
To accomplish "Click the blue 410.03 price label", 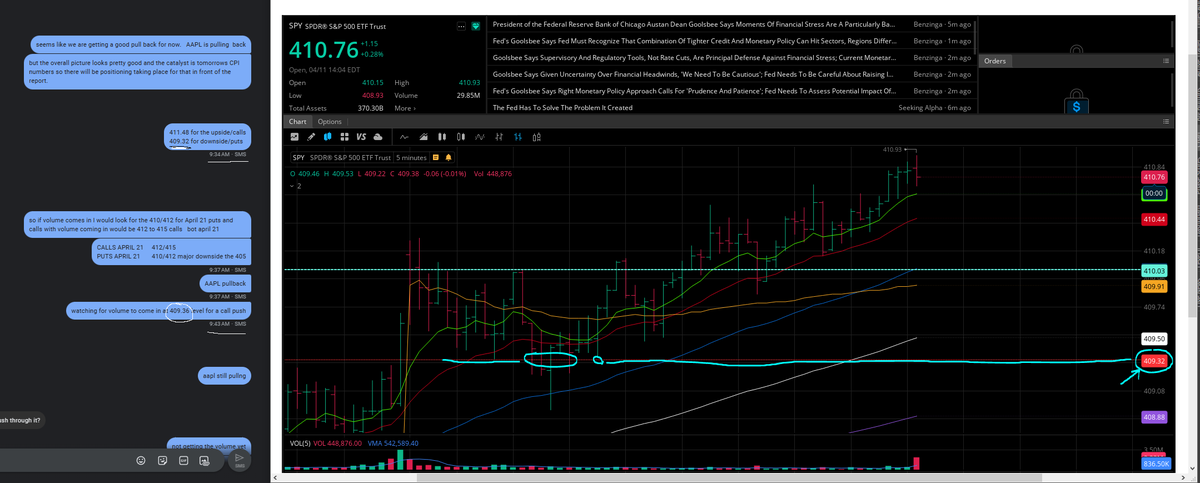I will pos(1154,270).
